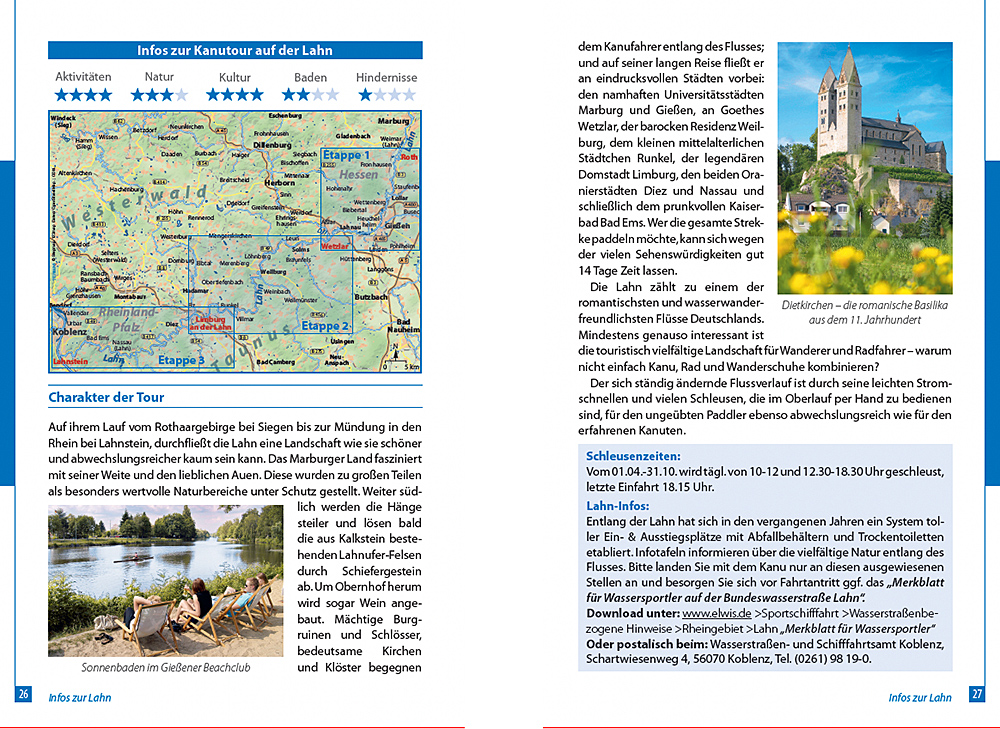This screenshot has width=1000, height=729.
Task: Click the map north arrow and scale
Action: pos(400,358)
